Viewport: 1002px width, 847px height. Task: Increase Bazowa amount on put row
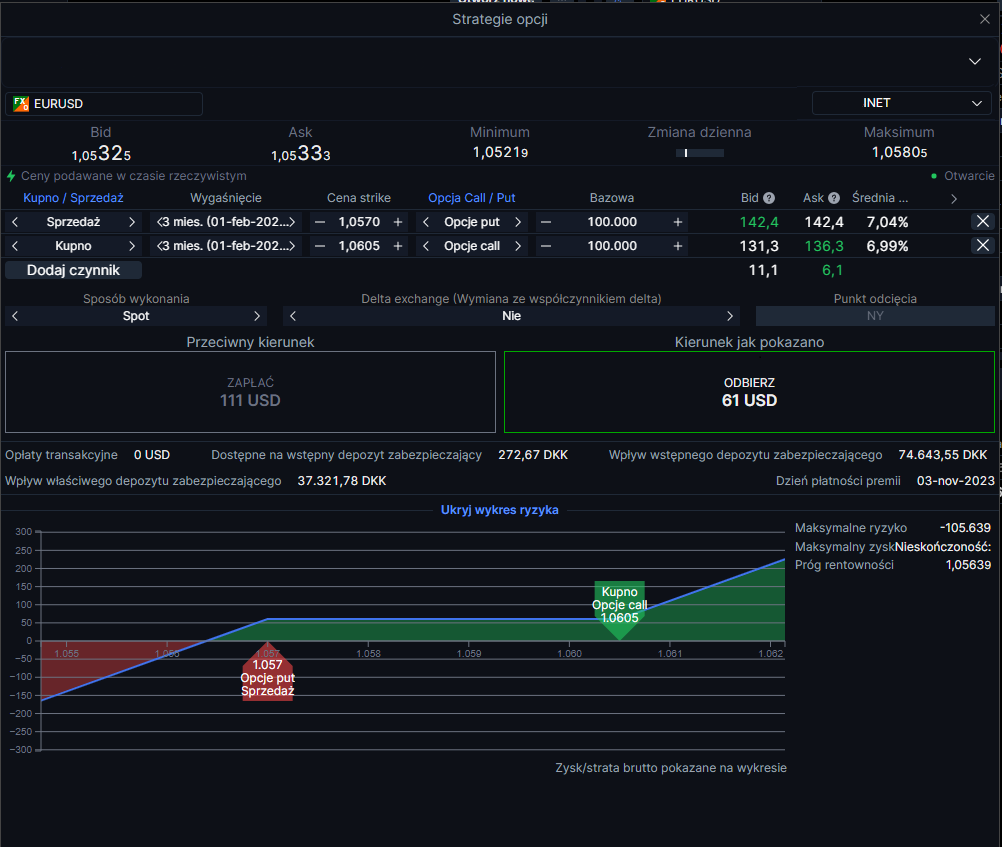point(677,222)
